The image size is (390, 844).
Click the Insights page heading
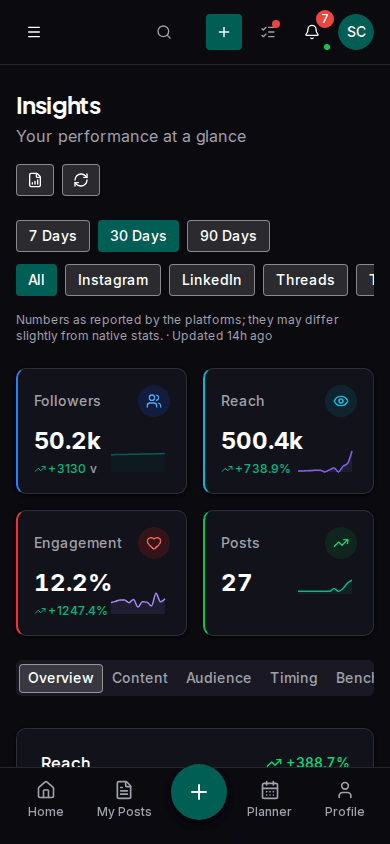click(59, 106)
